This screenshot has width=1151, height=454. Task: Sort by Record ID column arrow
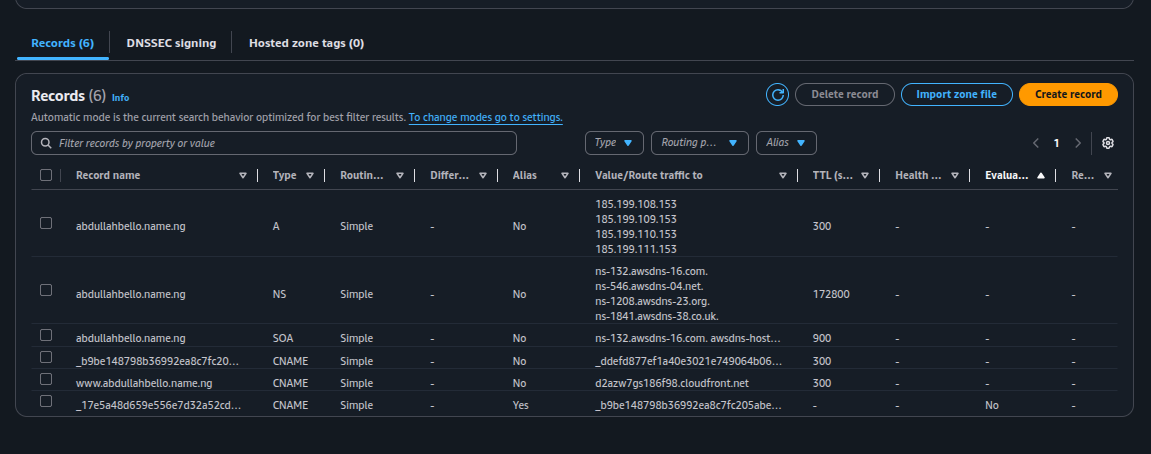click(1108, 176)
